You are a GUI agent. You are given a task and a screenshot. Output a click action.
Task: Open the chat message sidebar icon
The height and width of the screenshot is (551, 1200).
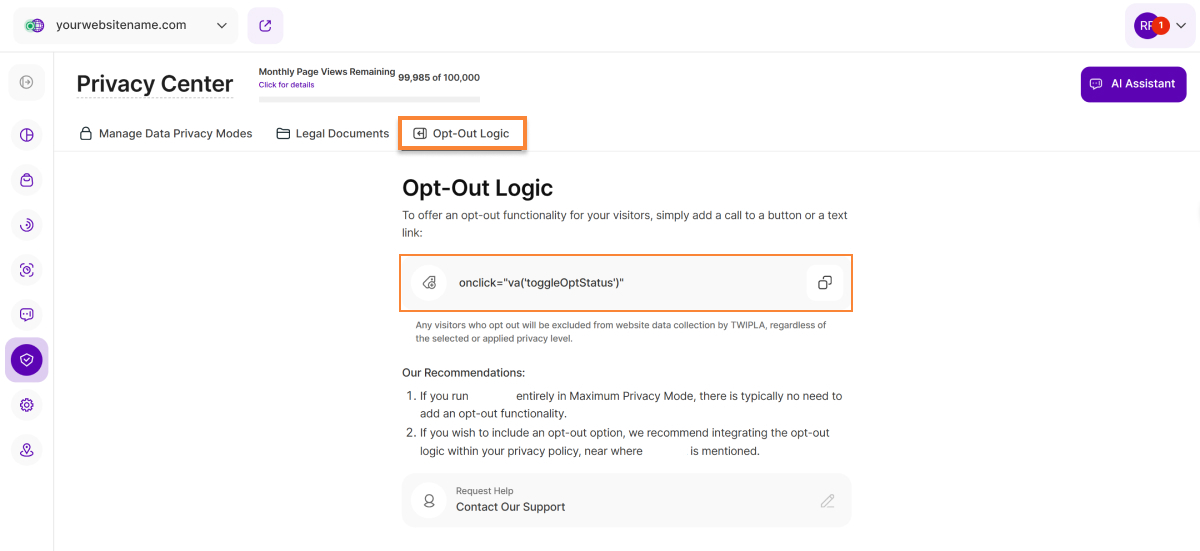point(27,314)
